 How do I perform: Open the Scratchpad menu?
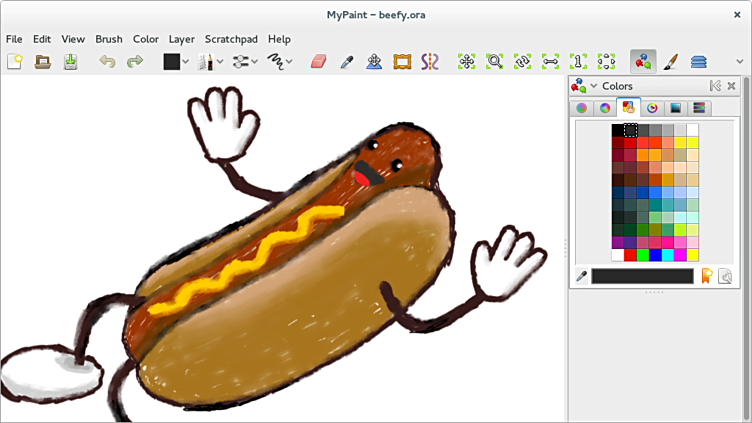(x=231, y=39)
